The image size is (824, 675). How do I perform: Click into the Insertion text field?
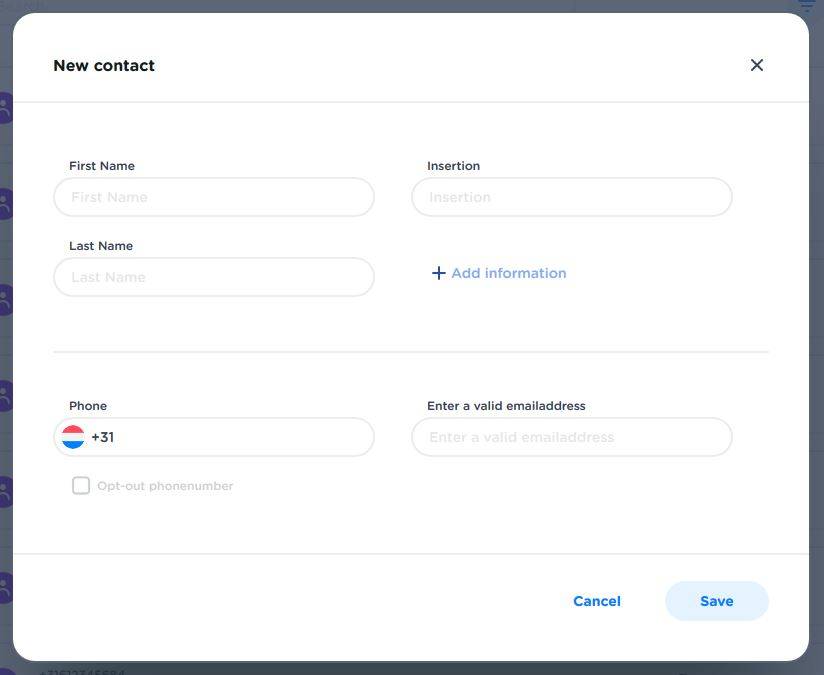pyautogui.click(x=572, y=197)
